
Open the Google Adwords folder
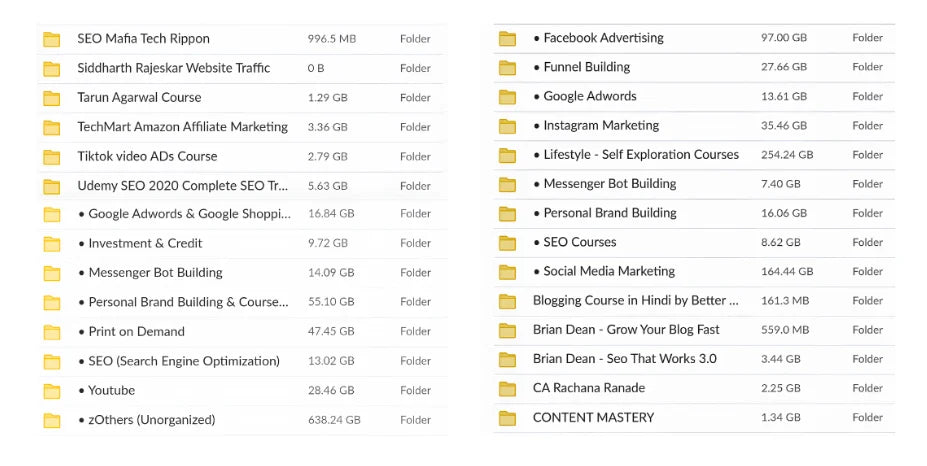click(x=590, y=96)
